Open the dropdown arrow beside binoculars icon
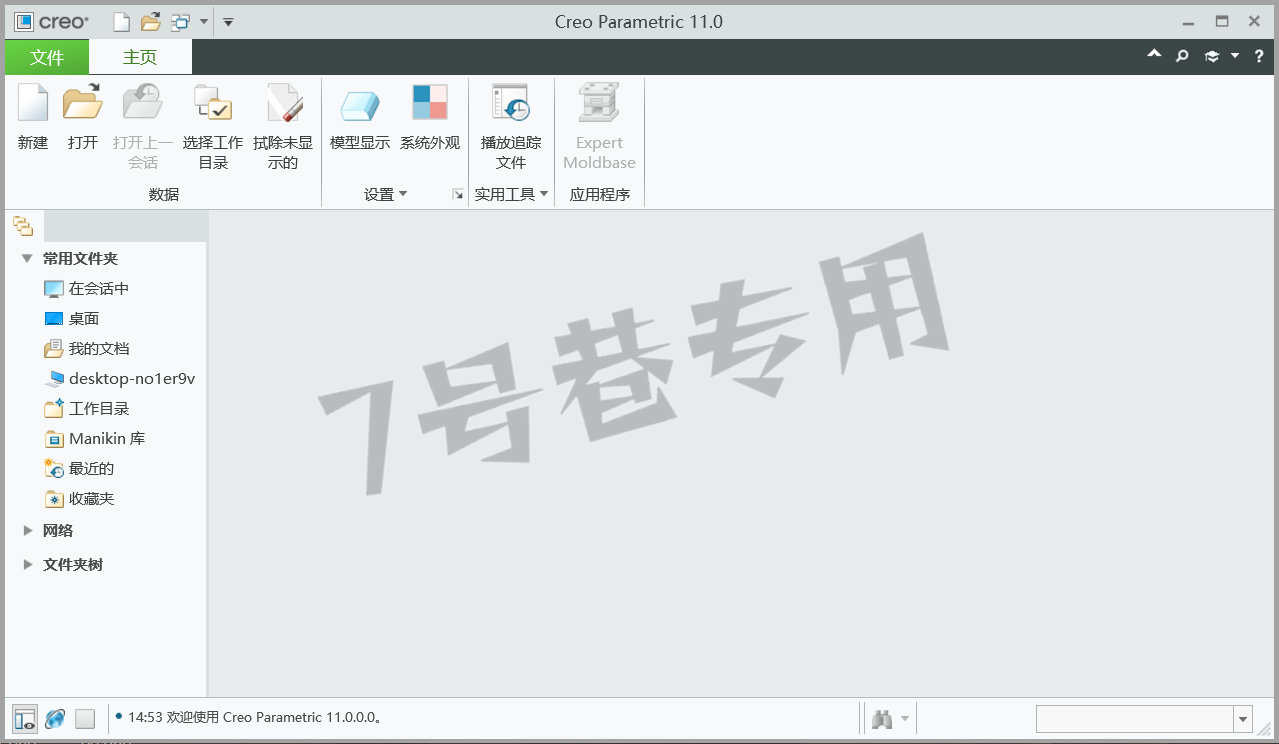Image resolution: width=1279 pixels, height=744 pixels. pyautogui.click(x=905, y=719)
